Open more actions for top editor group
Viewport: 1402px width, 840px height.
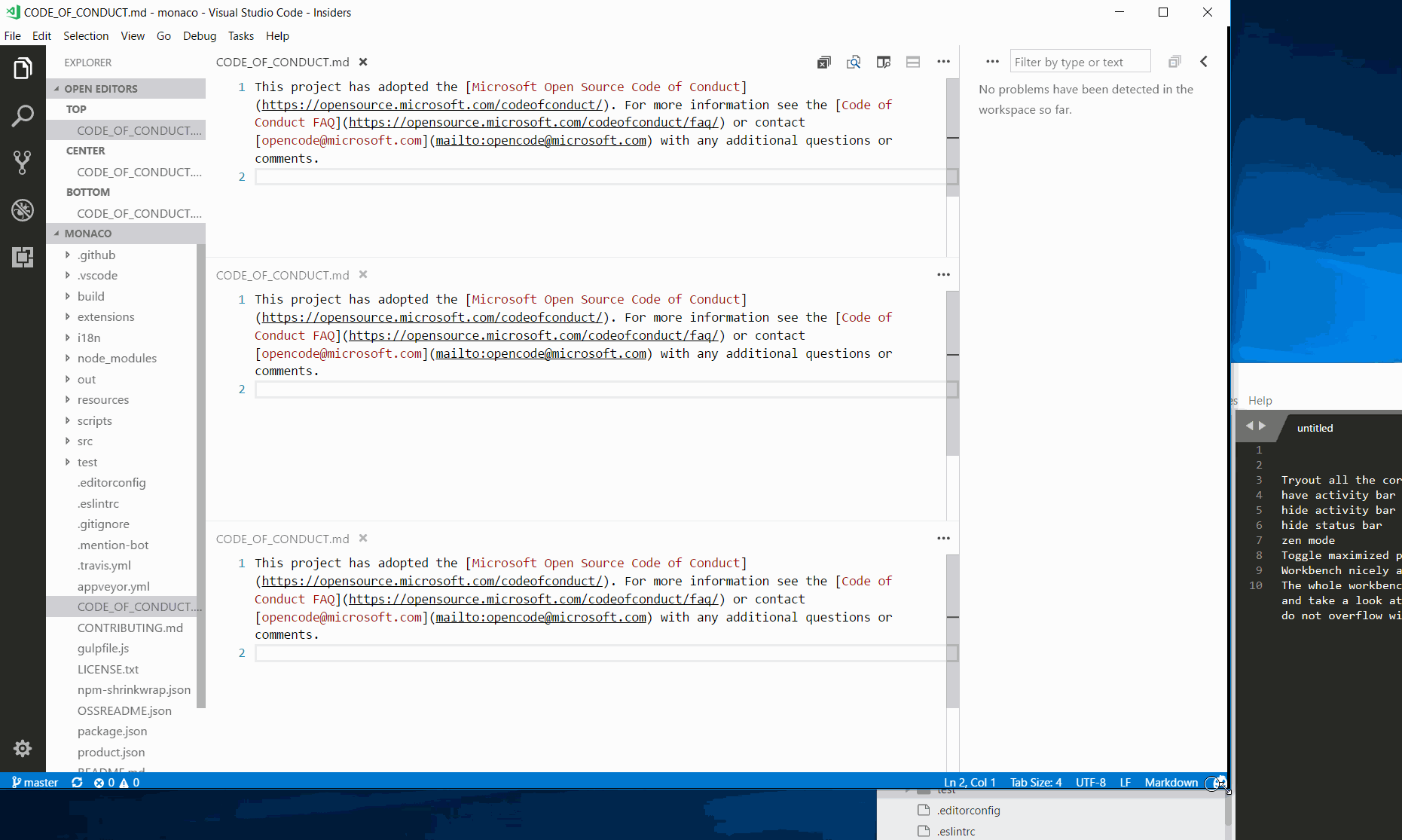[x=943, y=62]
